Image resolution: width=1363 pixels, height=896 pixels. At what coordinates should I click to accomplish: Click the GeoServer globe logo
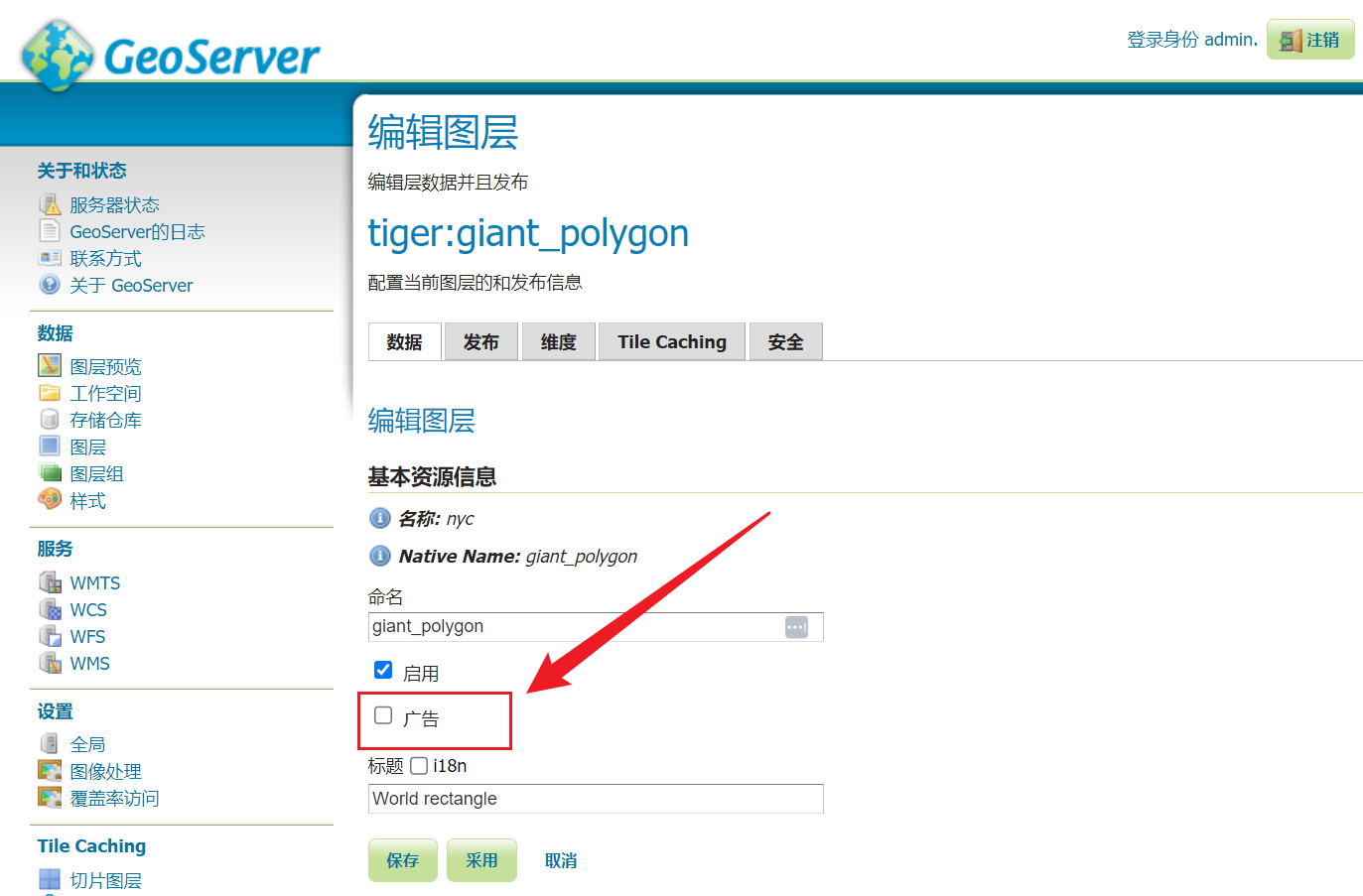[x=58, y=56]
